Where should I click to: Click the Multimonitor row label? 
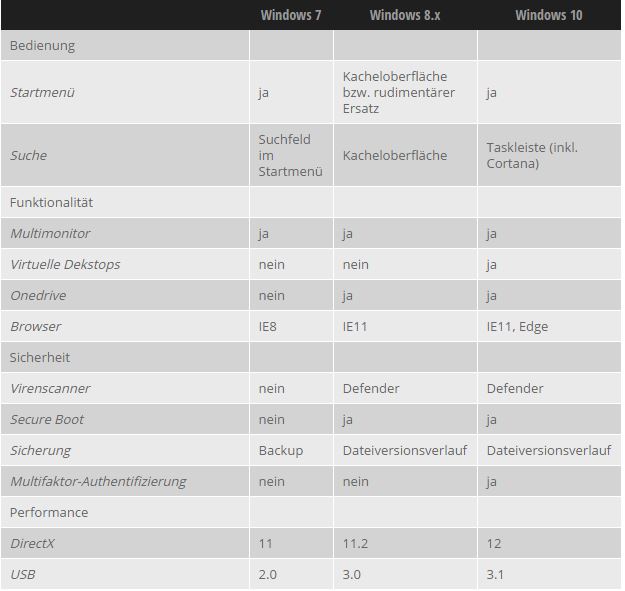tap(50, 234)
